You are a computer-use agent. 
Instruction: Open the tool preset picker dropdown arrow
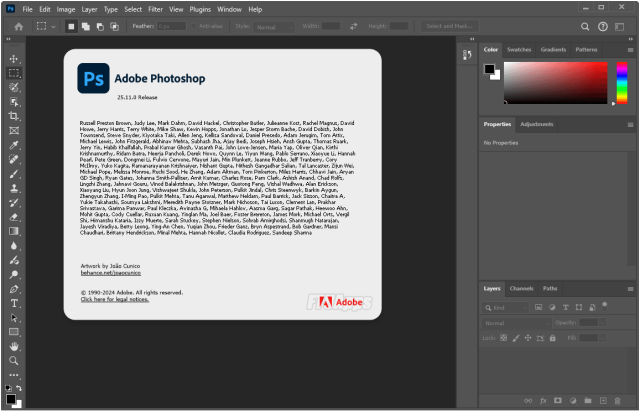click(x=53, y=27)
